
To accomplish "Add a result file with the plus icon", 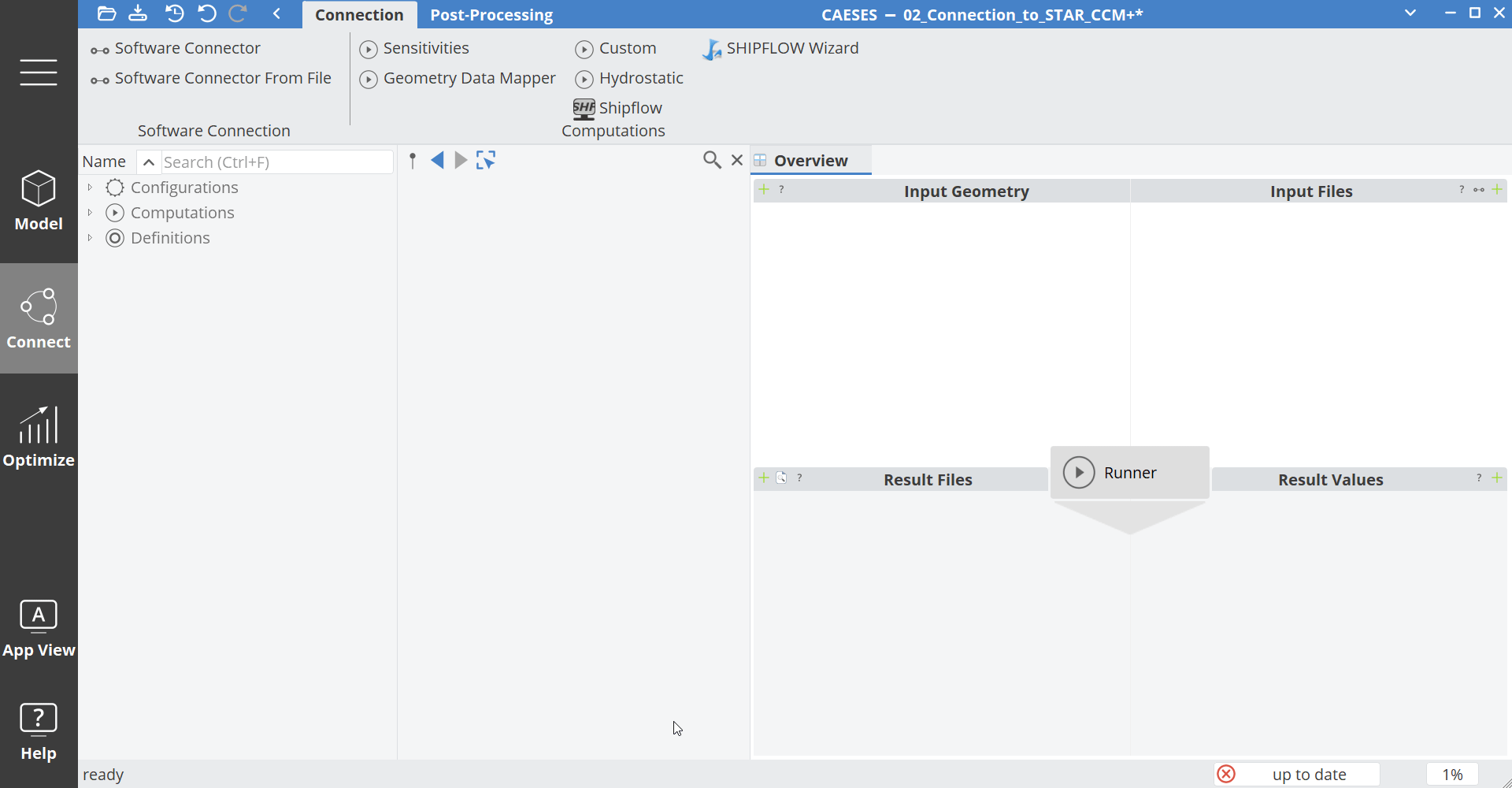I will coord(764,478).
